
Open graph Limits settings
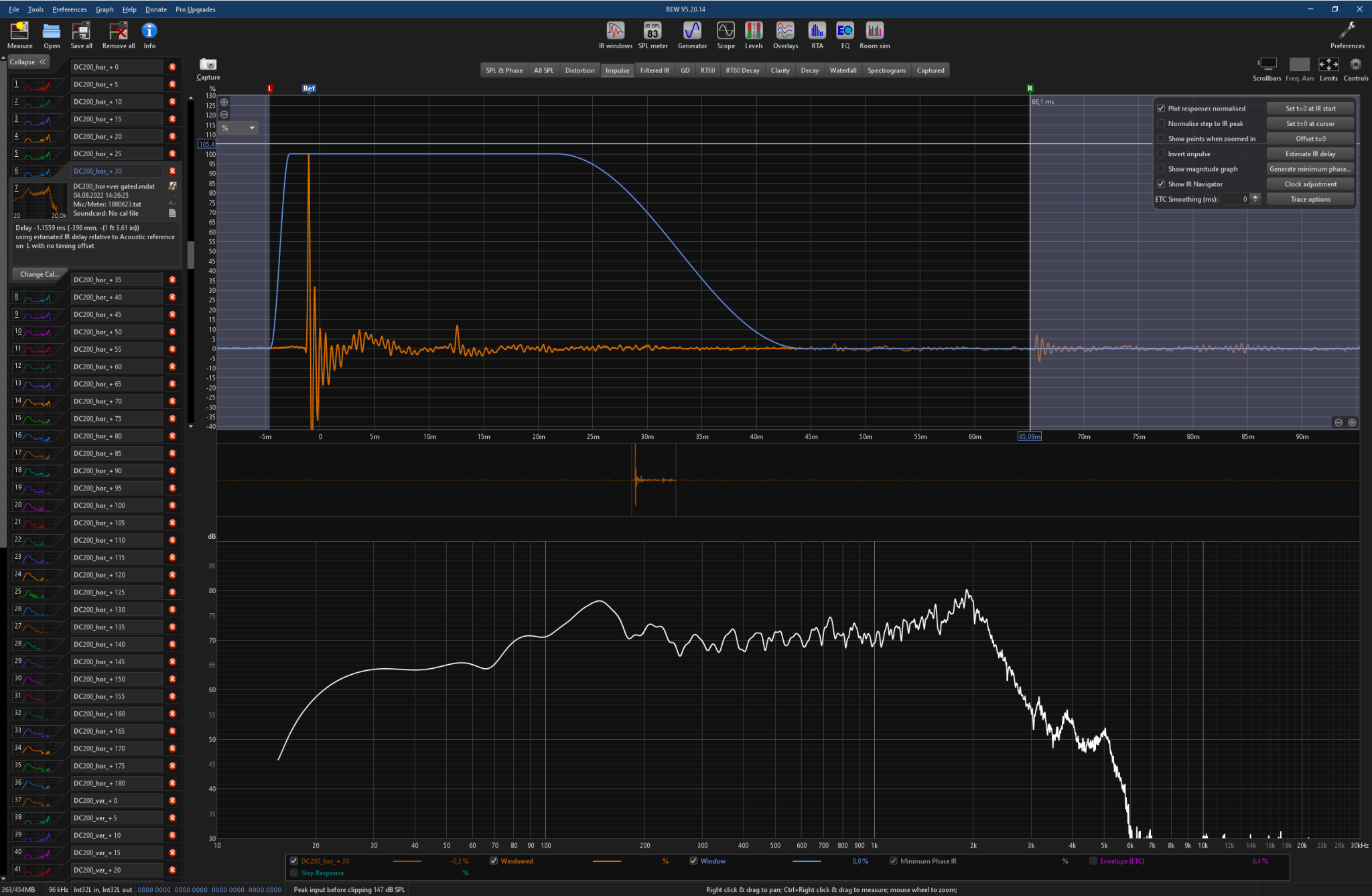tap(1328, 69)
